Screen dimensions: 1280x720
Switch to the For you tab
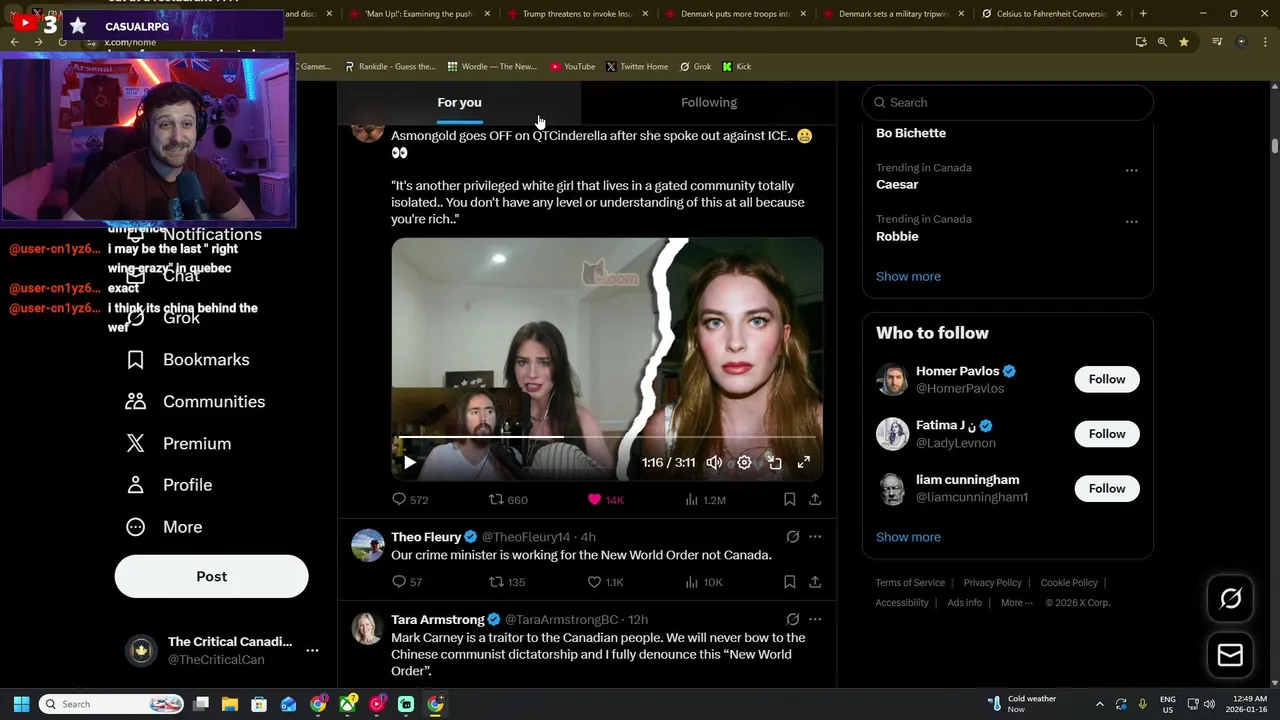coord(459,103)
